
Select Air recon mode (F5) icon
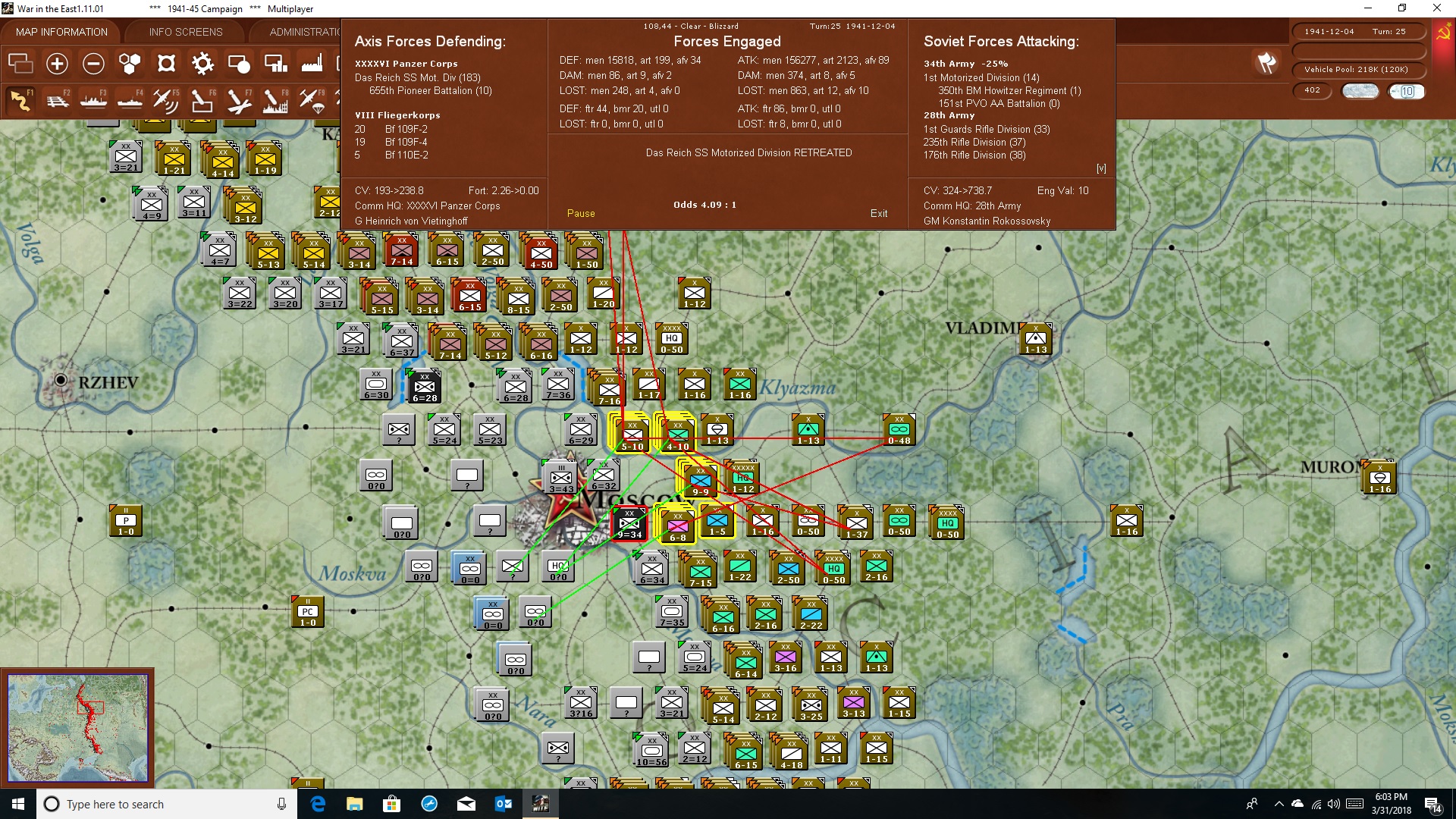(165, 100)
